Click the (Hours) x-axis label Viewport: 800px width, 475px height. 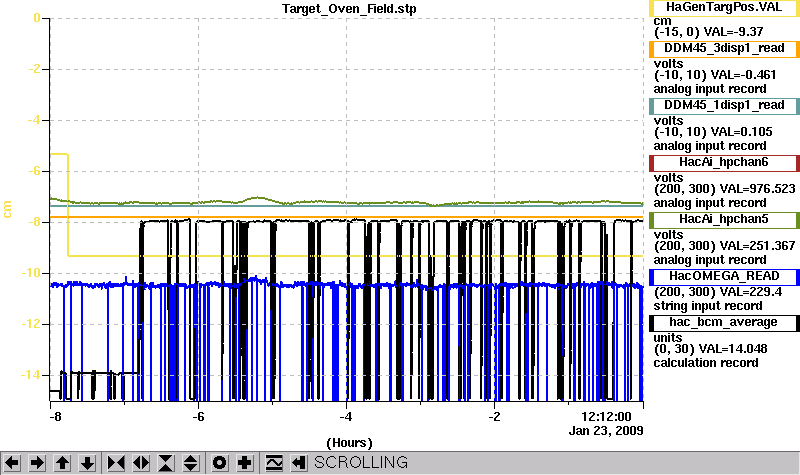tap(349, 443)
